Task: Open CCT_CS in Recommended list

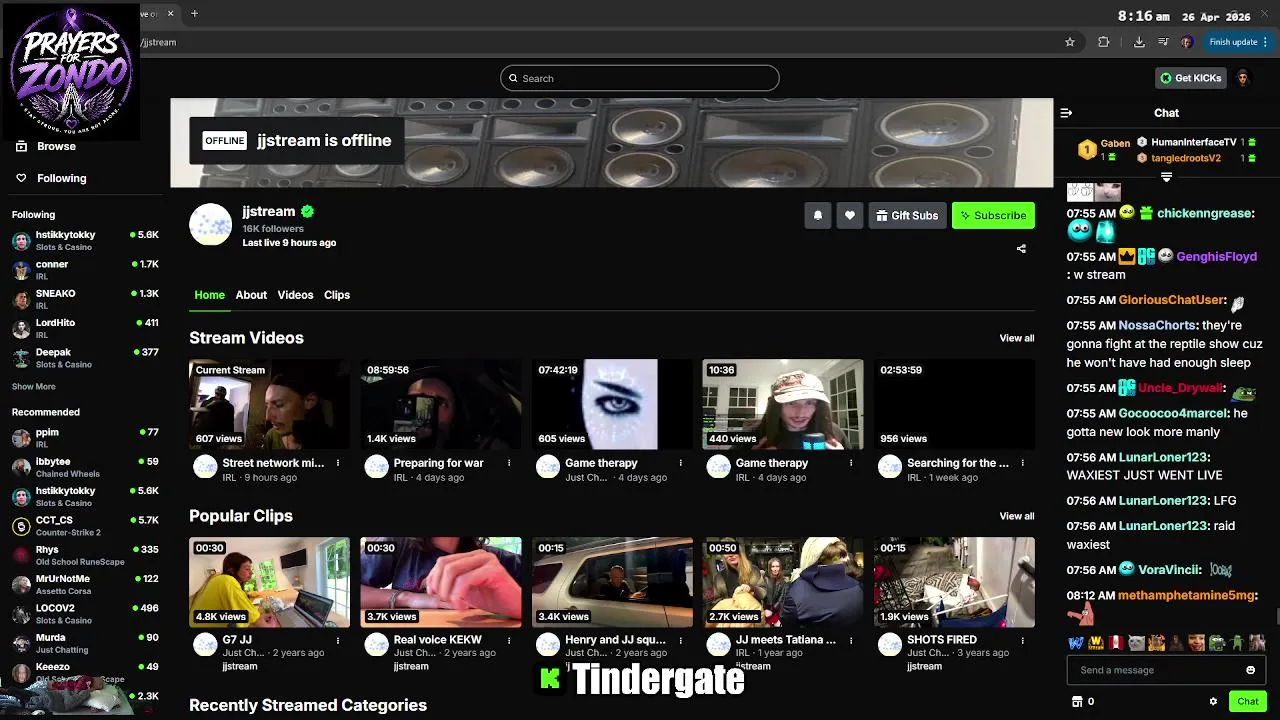Action: tap(85, 526)
